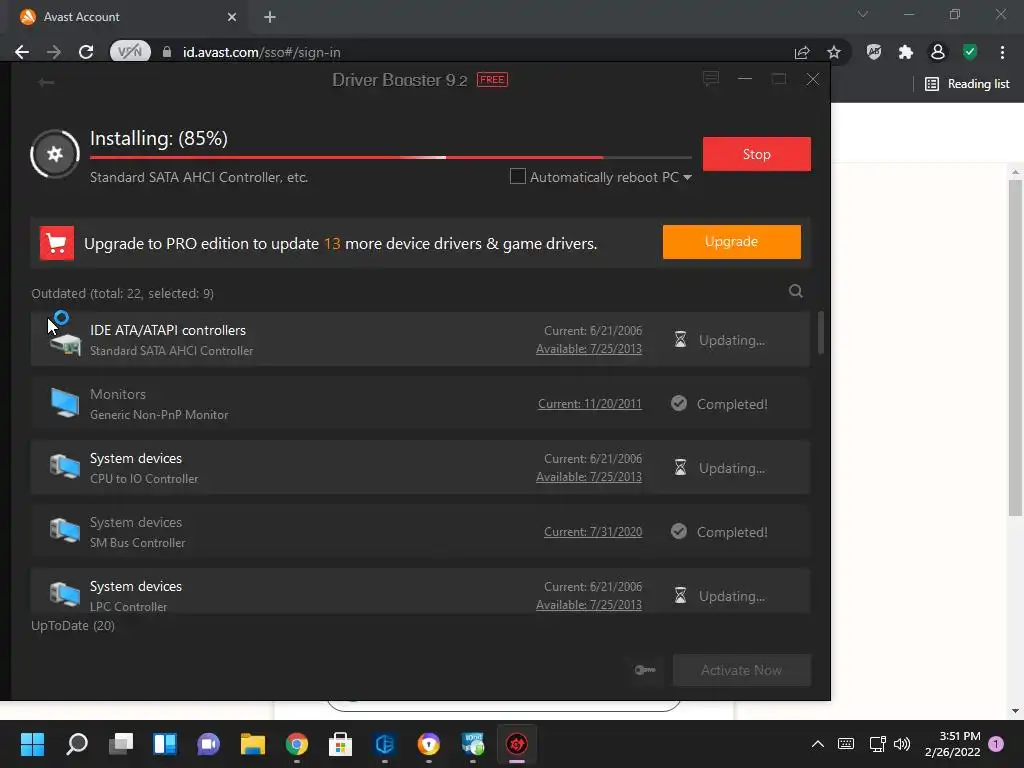Click the search magnifier in the Outdated list
This screenshot has height=768, width=1024.
pyautogui.click(x=795, y=291)
